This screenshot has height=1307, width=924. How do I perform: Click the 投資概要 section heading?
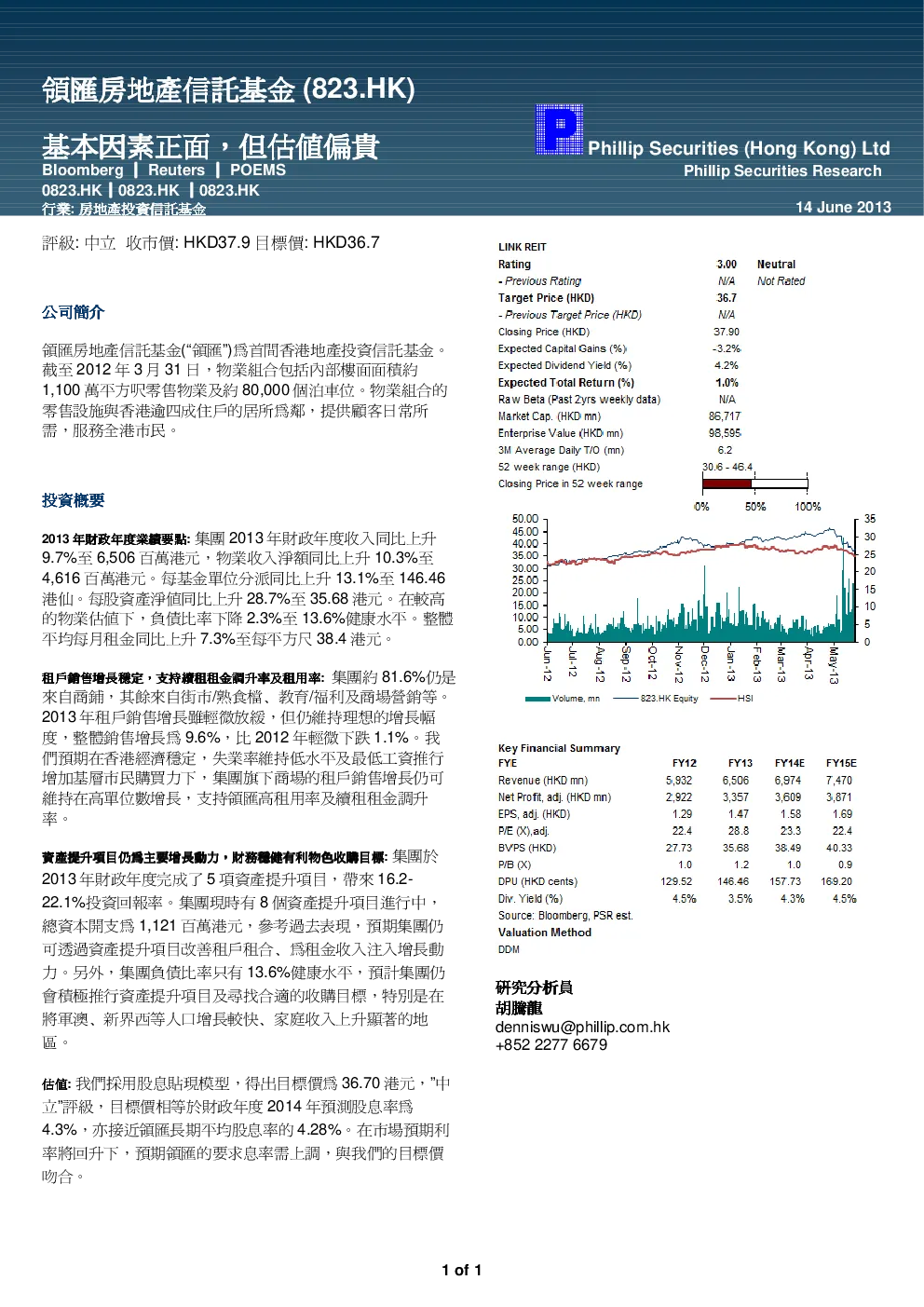73,500
